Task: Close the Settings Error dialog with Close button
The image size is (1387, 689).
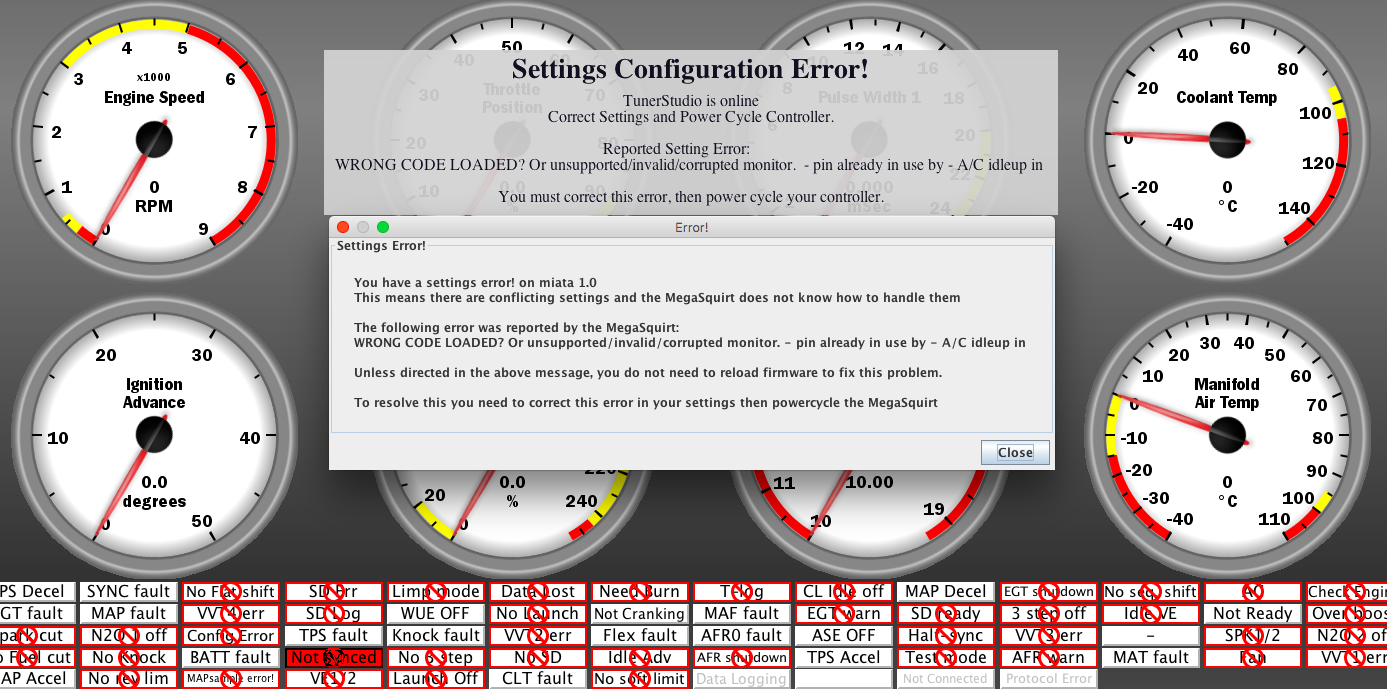Action: (x=1015, y=453)
